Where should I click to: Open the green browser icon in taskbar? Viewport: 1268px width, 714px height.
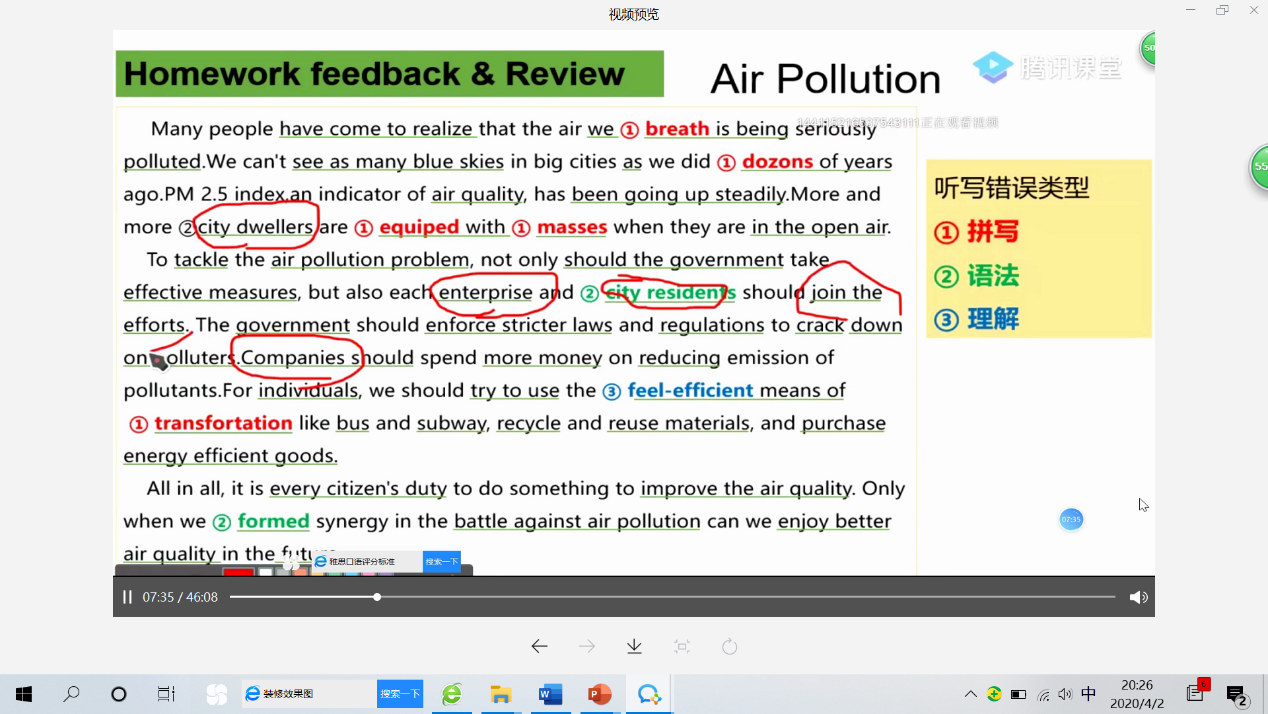coord(452,694)
